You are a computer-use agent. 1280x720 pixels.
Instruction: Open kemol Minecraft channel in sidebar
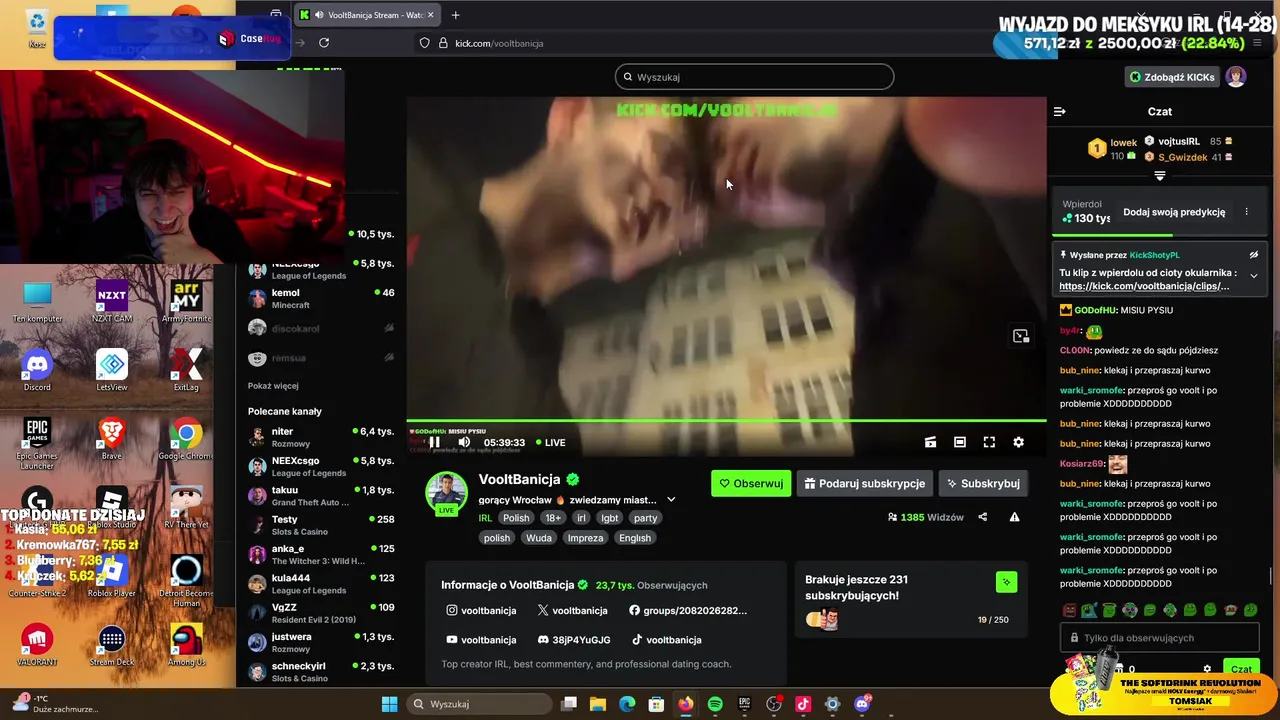click(x=321, y=299)
